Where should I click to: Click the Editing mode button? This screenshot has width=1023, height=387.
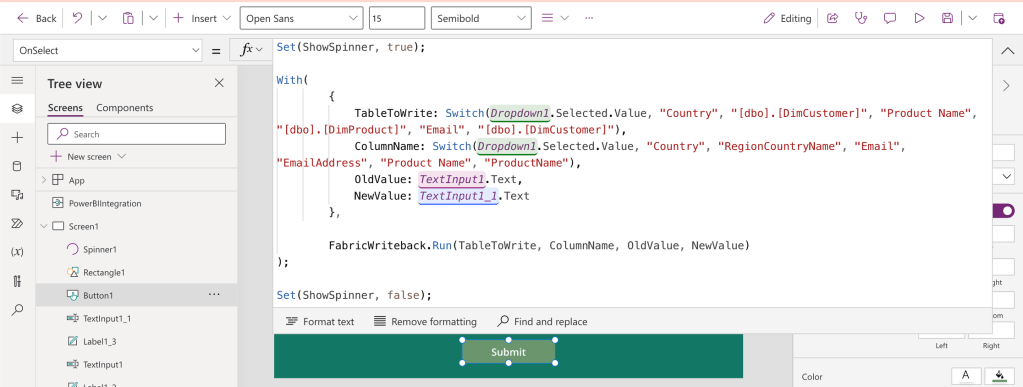click(787, 18)
